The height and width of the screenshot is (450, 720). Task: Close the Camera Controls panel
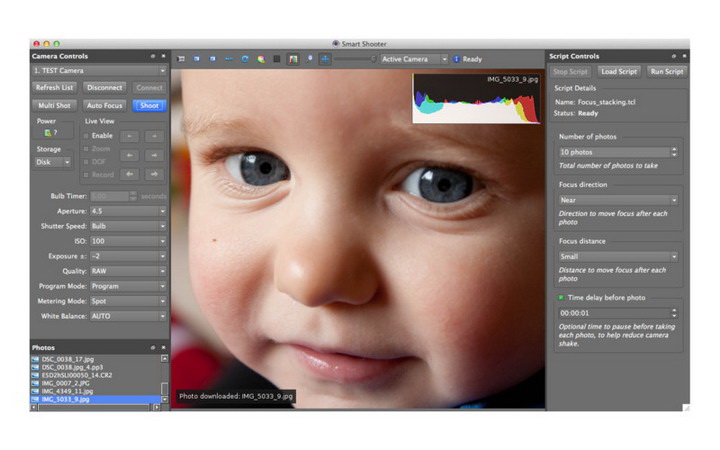(x=163, y=56)
